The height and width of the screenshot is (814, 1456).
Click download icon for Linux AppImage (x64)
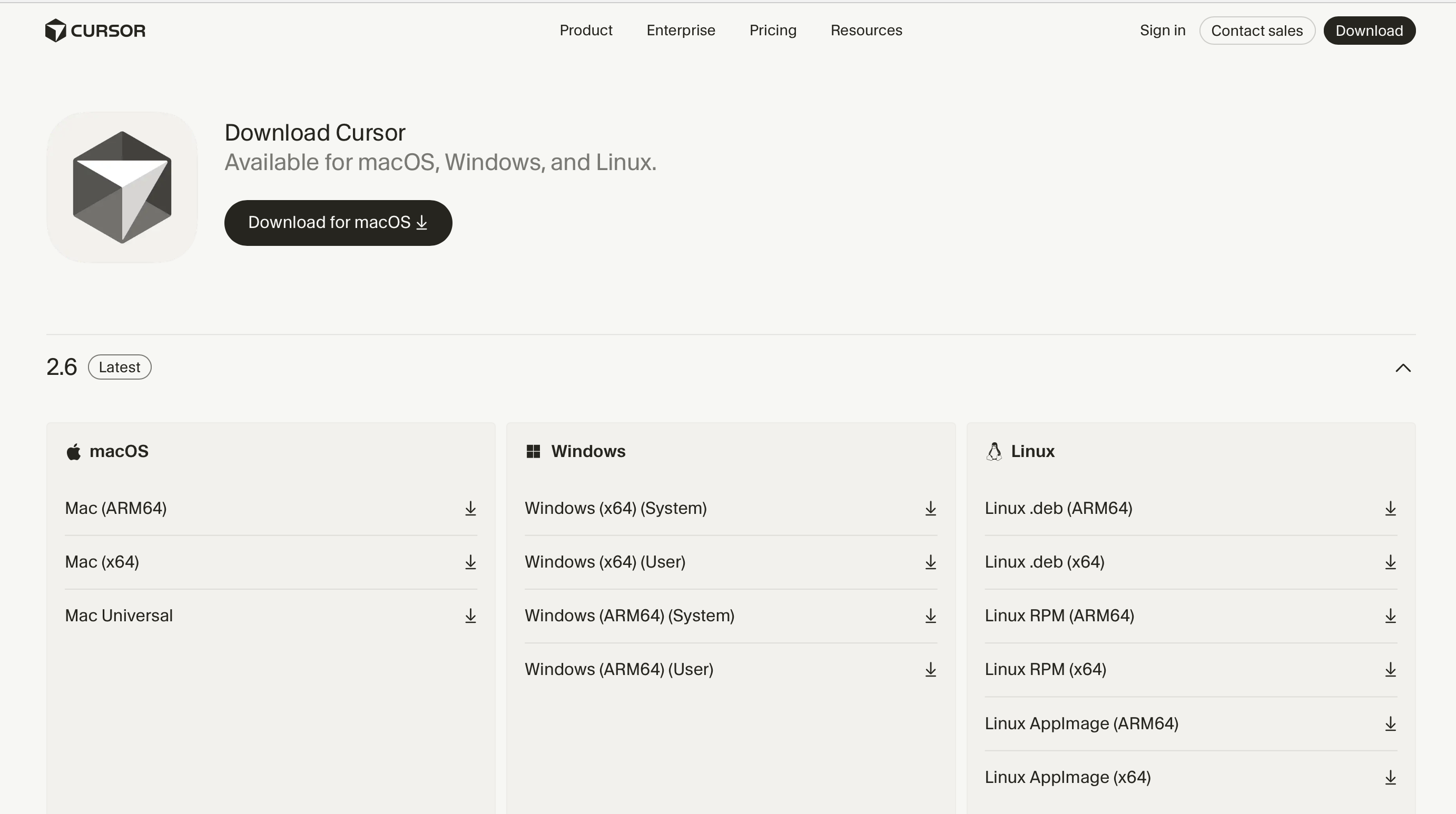pyautogui.click(x=1391, y=777)
